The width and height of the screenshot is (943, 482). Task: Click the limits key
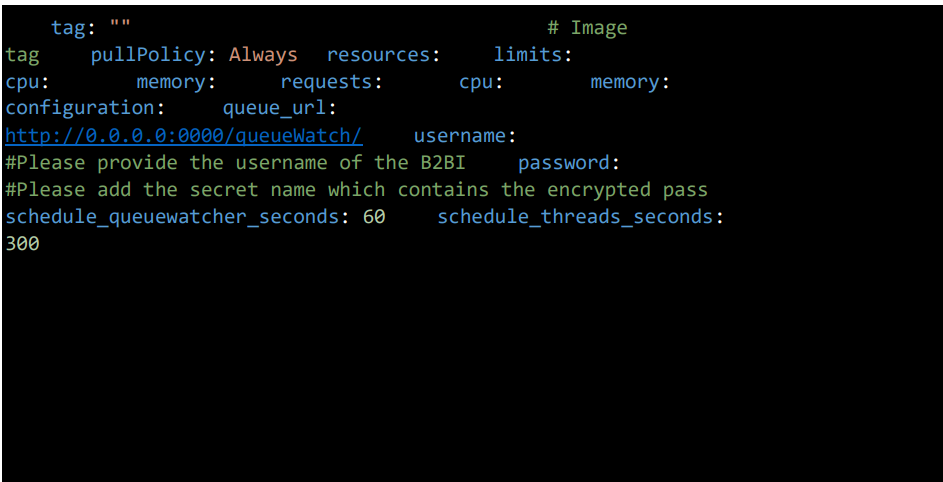coord(527,55)
